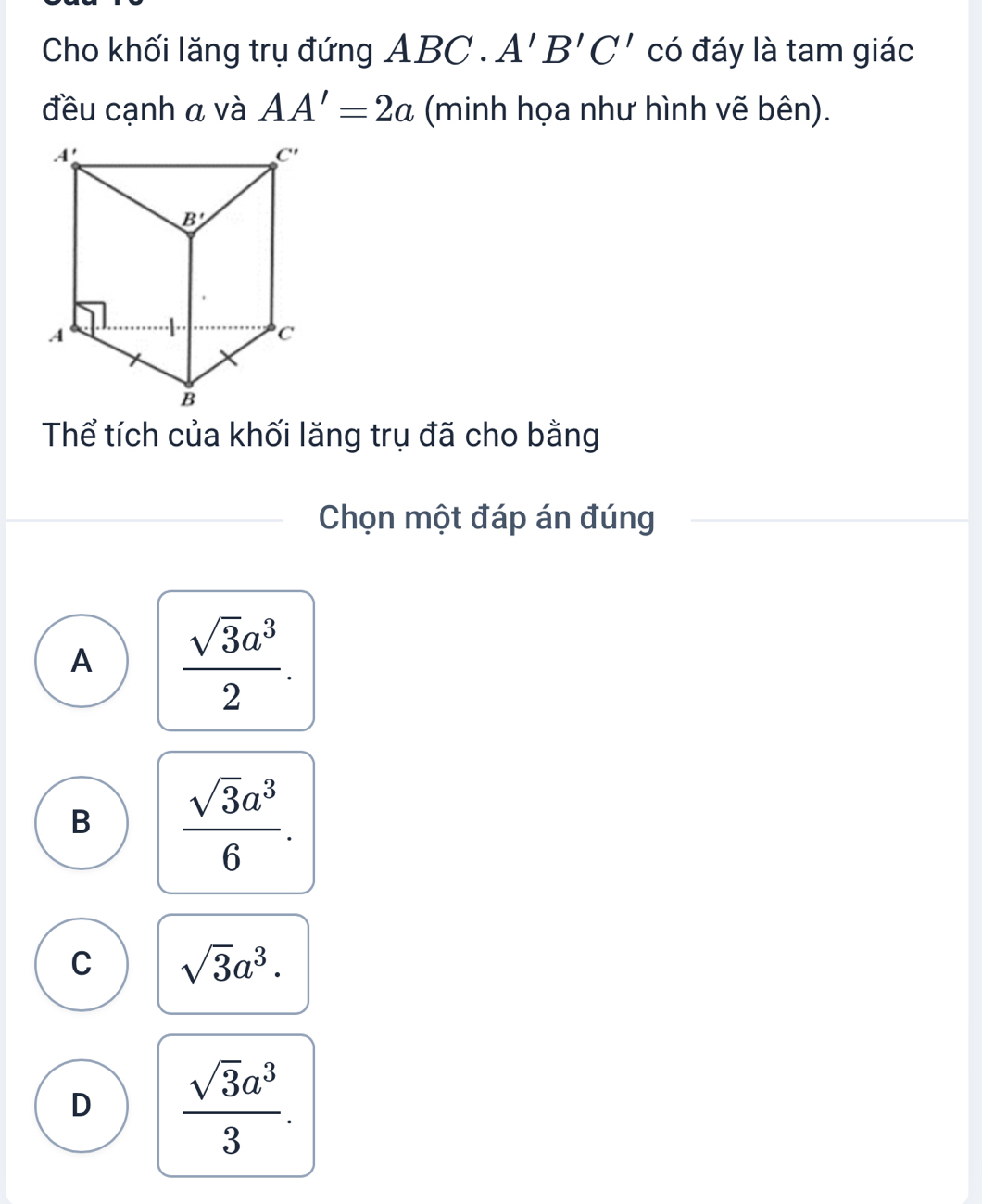This screenshot has height=1204, width=982.
Task: Open the triangular prism figure image
Action: pyautogui.click(x=174, y=277)
